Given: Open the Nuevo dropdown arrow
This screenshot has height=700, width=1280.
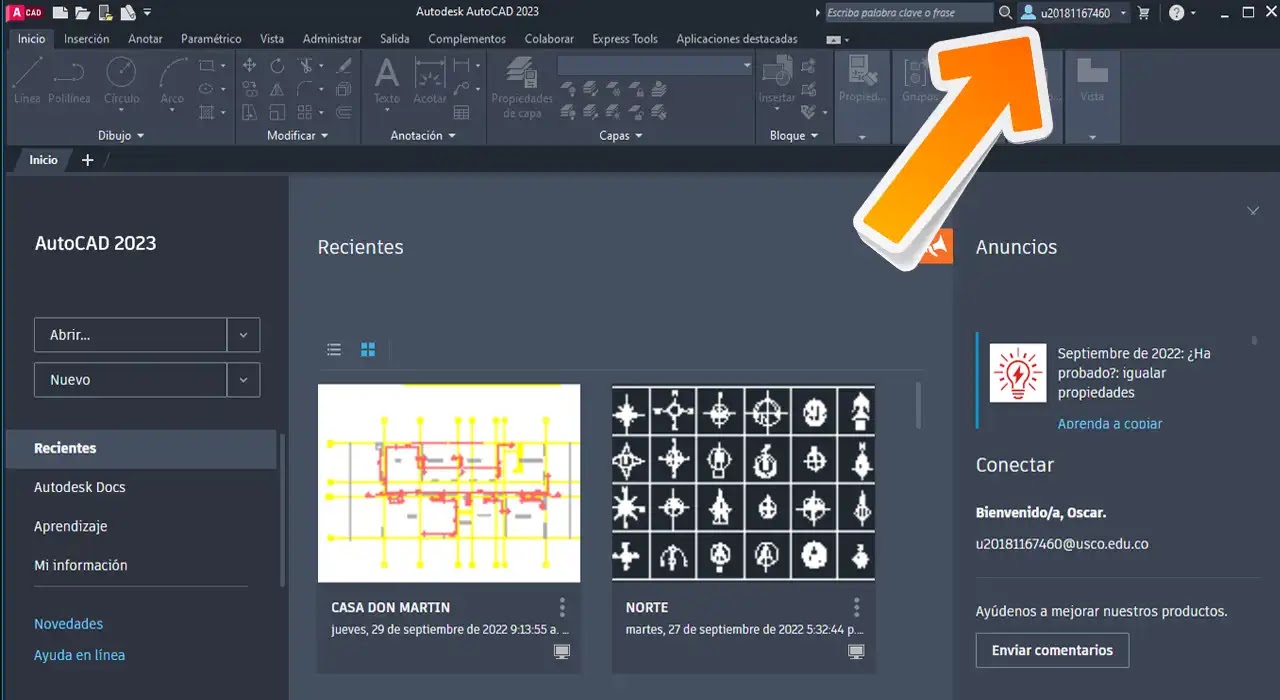Looking at the screenshot, I should [x=243, y=380].
